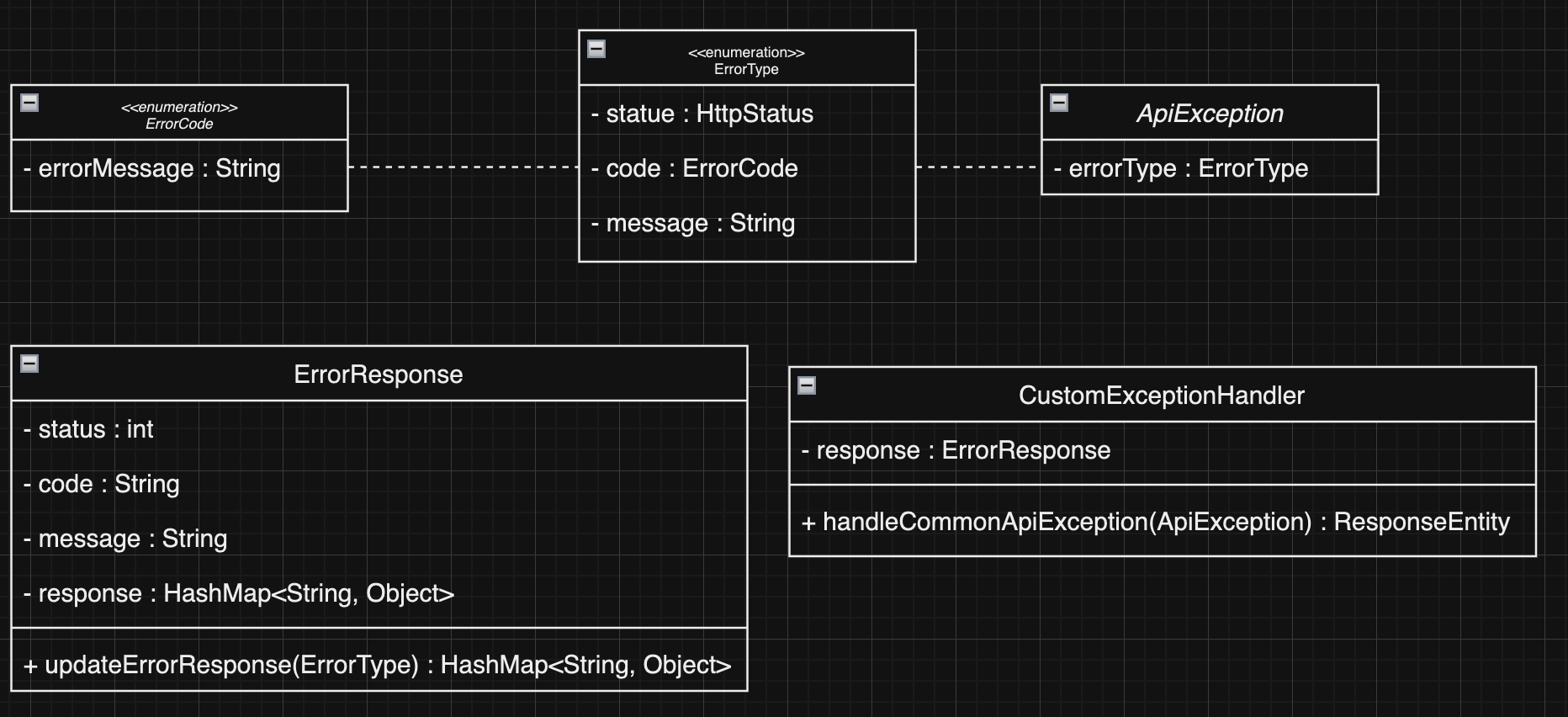Select the 'errorType : ErrorType' attribute

(1181, 168)
